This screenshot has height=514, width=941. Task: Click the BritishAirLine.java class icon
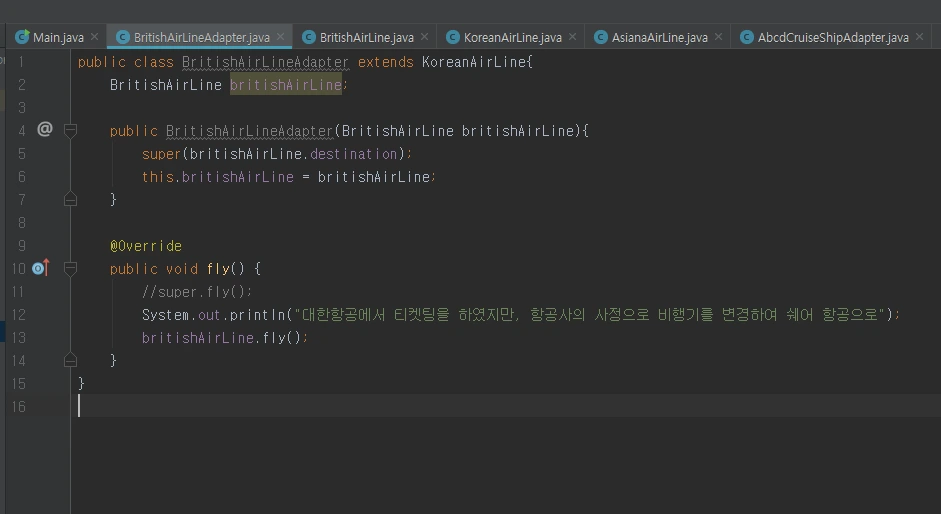(308, 37)
